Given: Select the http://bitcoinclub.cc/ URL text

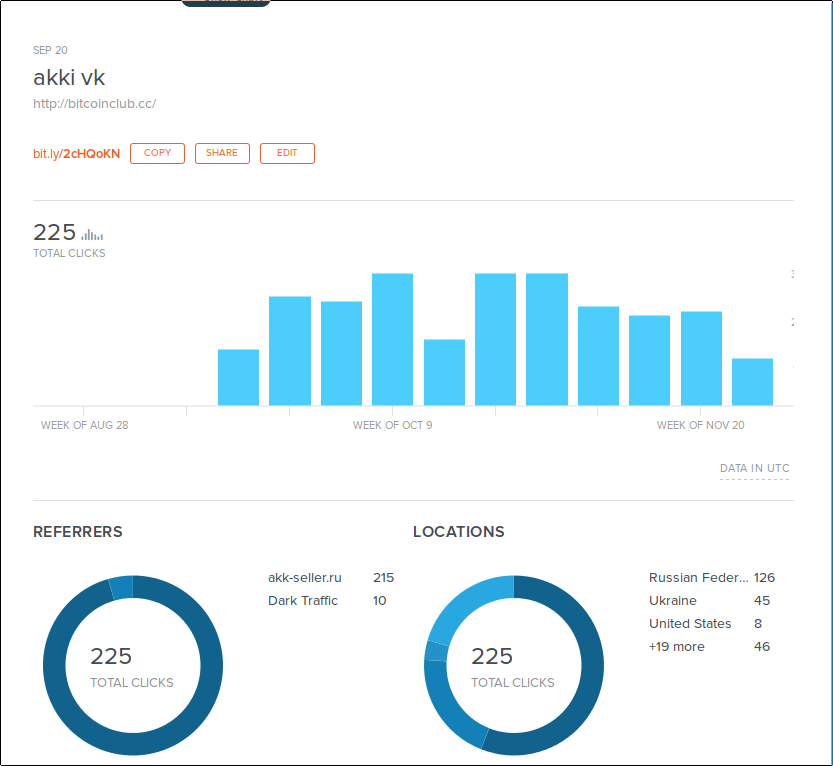Looking at the screenshot, I should pos(95,104).
